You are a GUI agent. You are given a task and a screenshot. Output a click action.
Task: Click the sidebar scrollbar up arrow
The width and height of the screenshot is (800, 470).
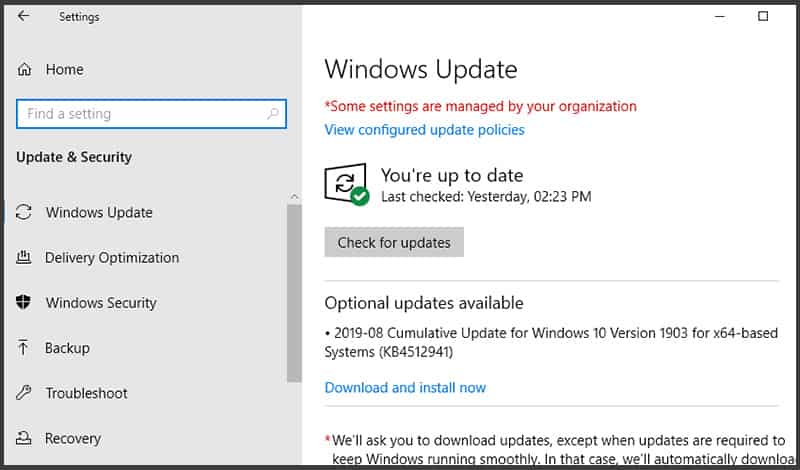[294, 197]
